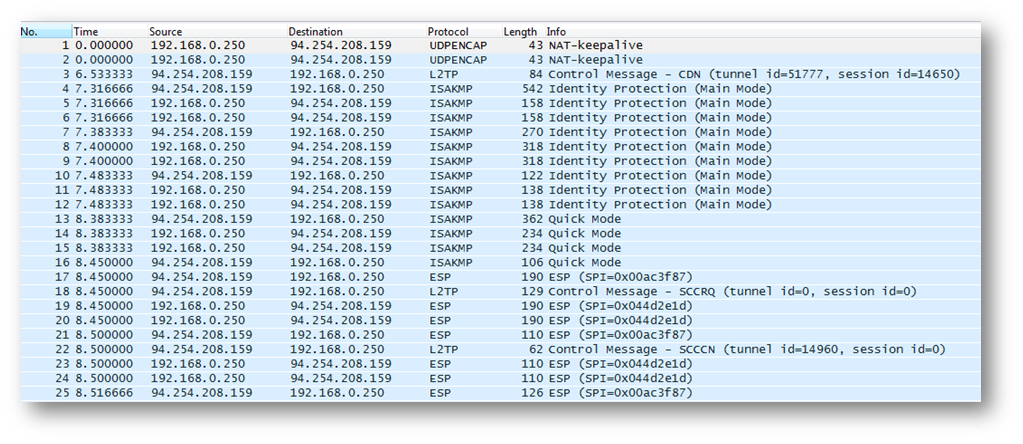
Task: Select packet 13 Quick Mode length 362
Action: coord(500,219)
